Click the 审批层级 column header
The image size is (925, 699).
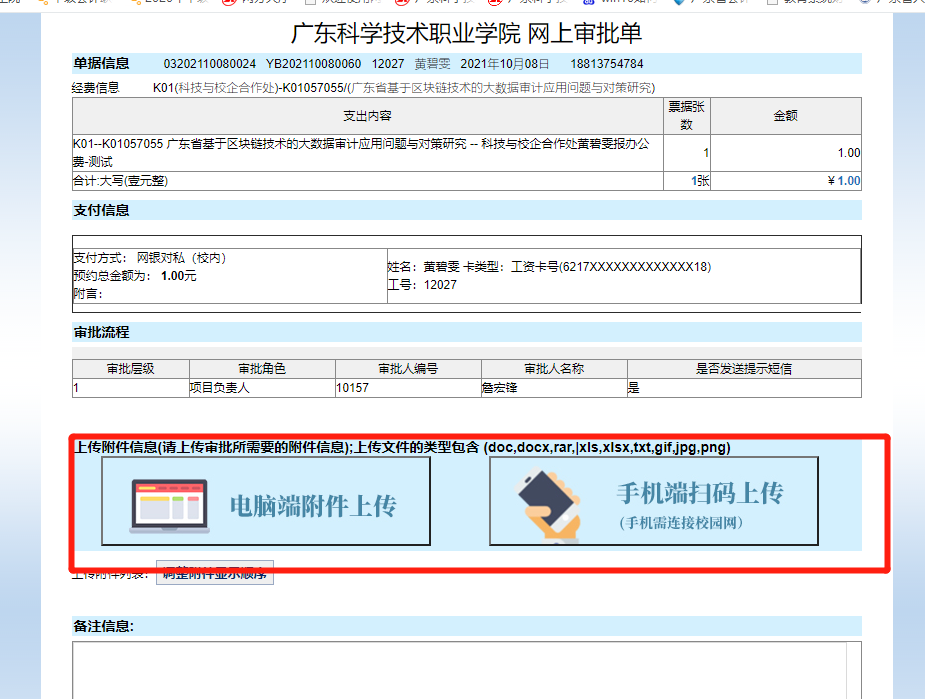[130, 369]
